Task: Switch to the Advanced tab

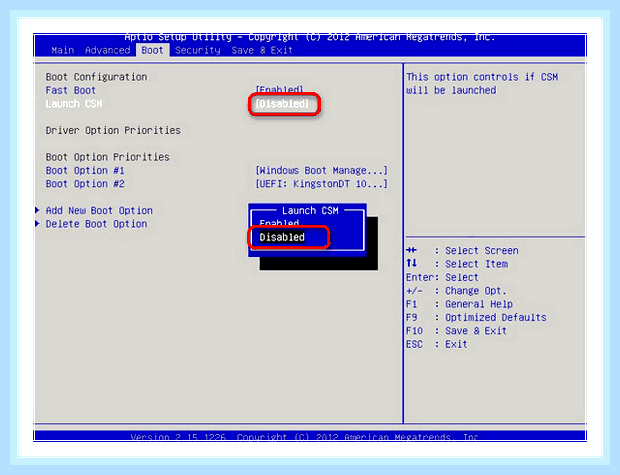Action: [x=108, y=51]
